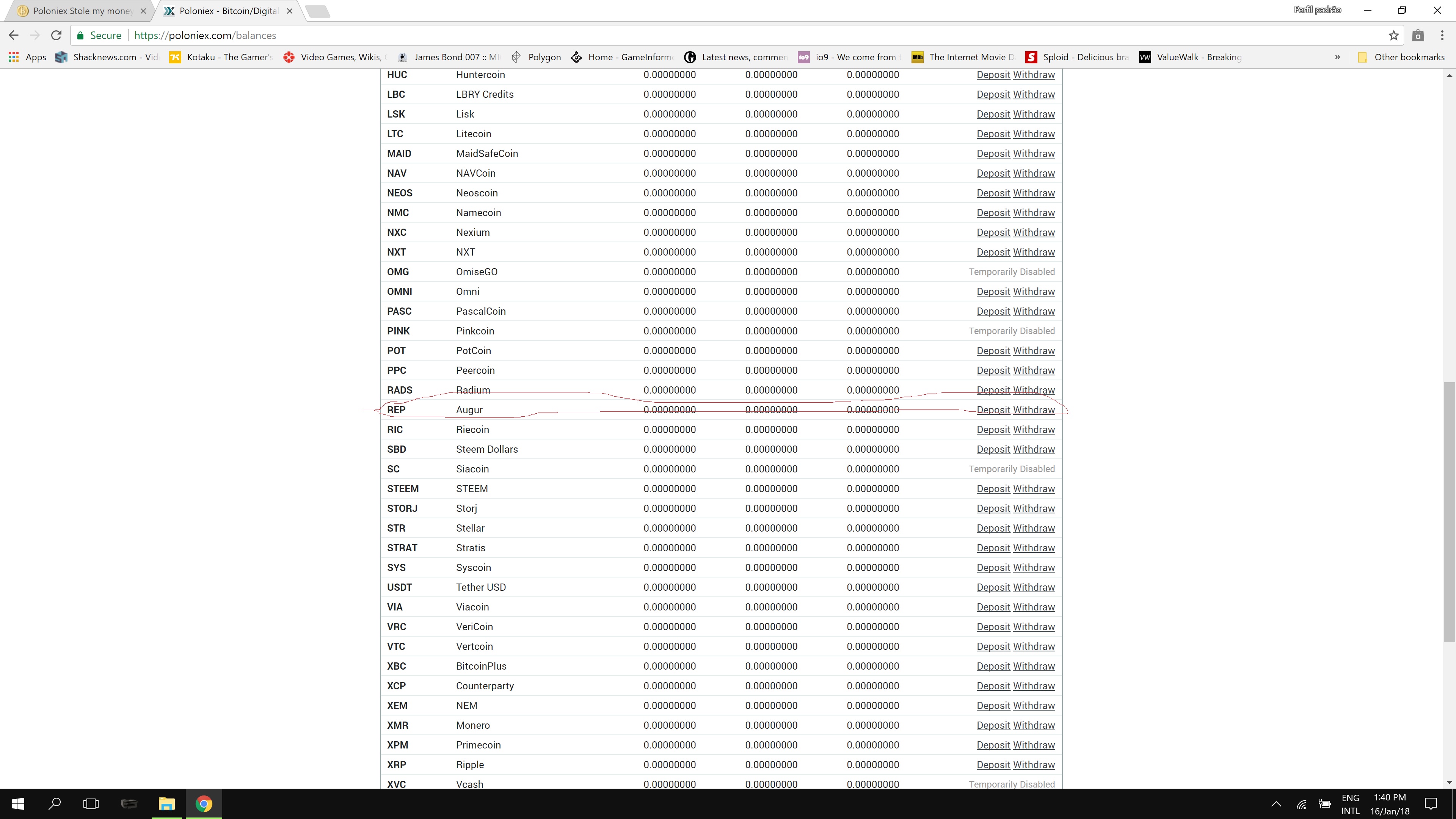This screenshot has width=1456, height=819.
Task: Open the Windows Start menu
Action: point(18,804)
